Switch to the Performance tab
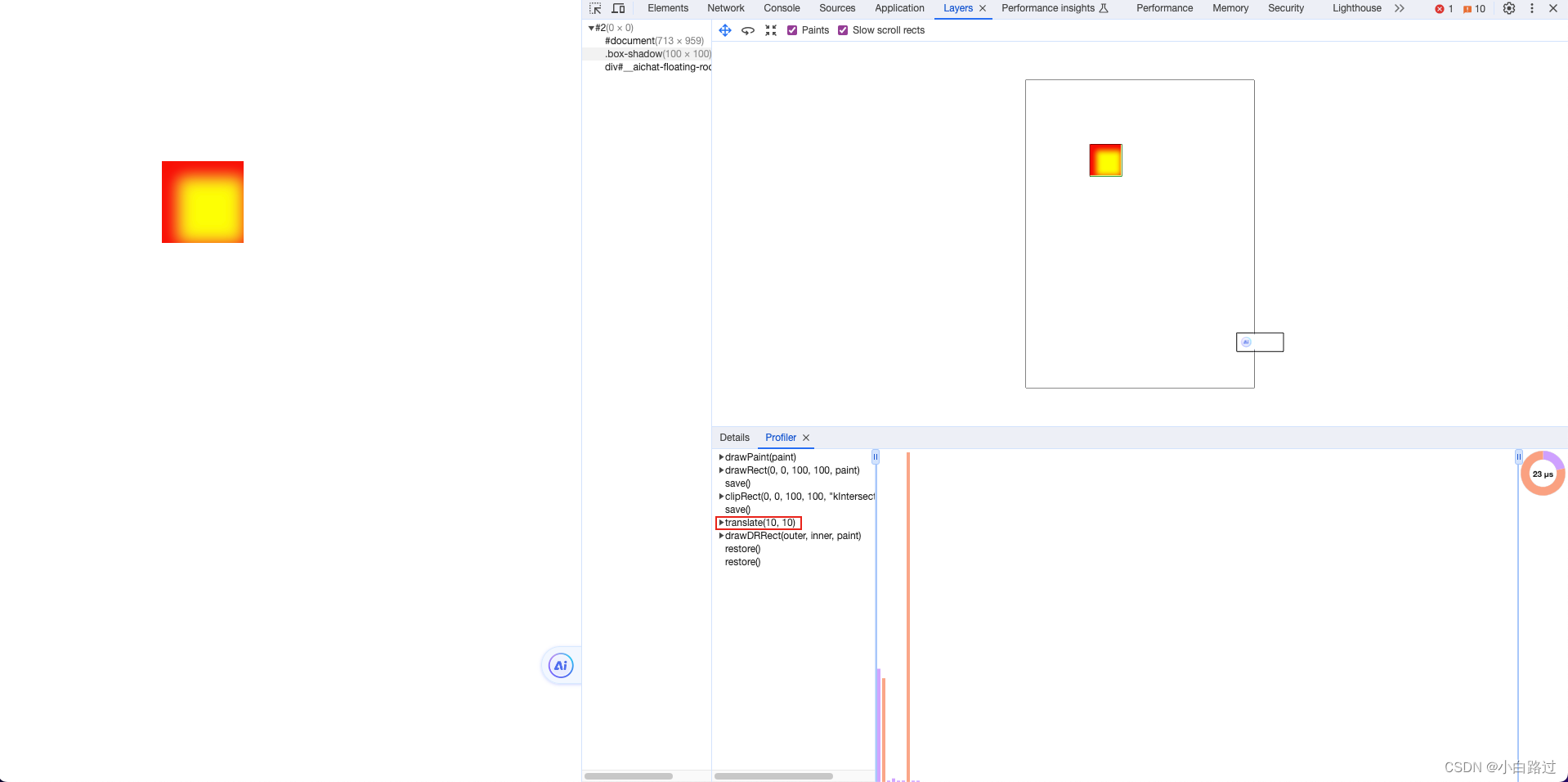 point(1164,8)
